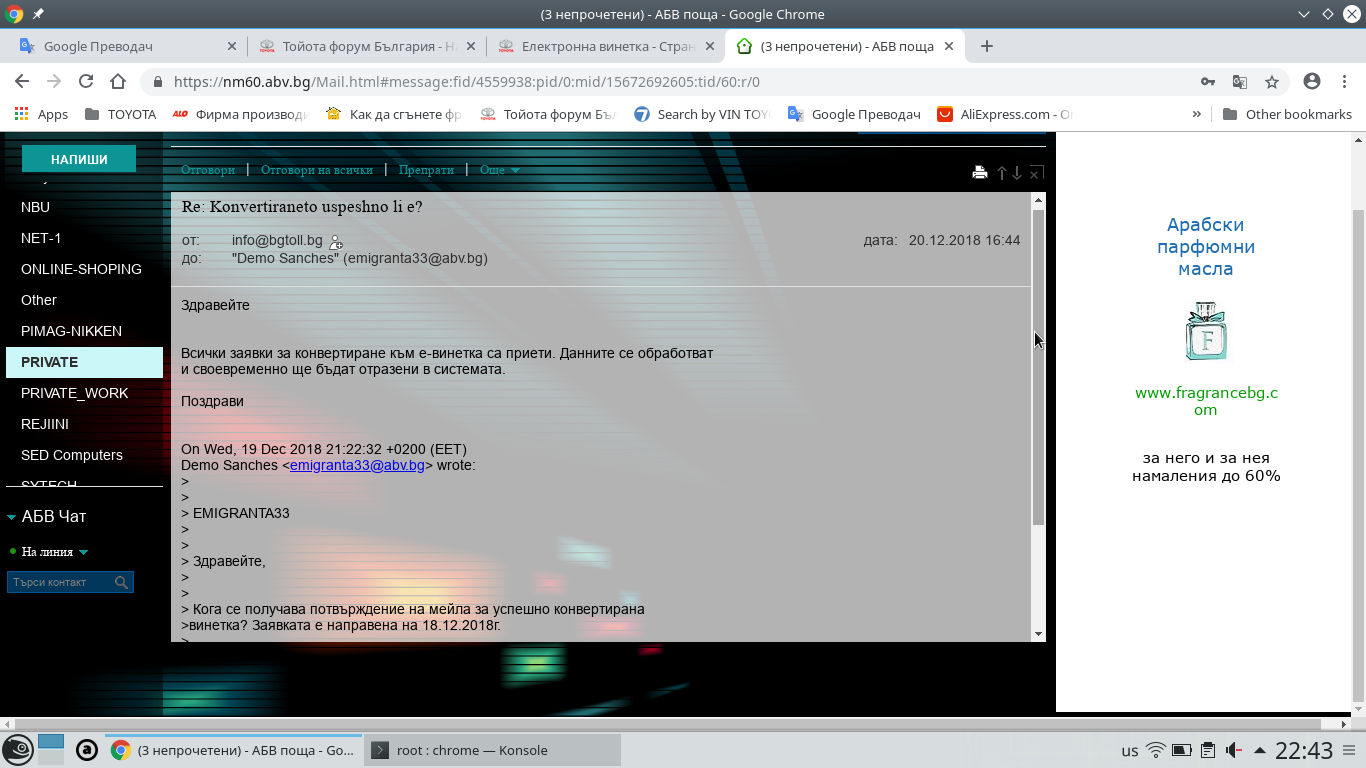
Task: Click the 'Търси контакт' search field
Action: (x=60, y=582)
